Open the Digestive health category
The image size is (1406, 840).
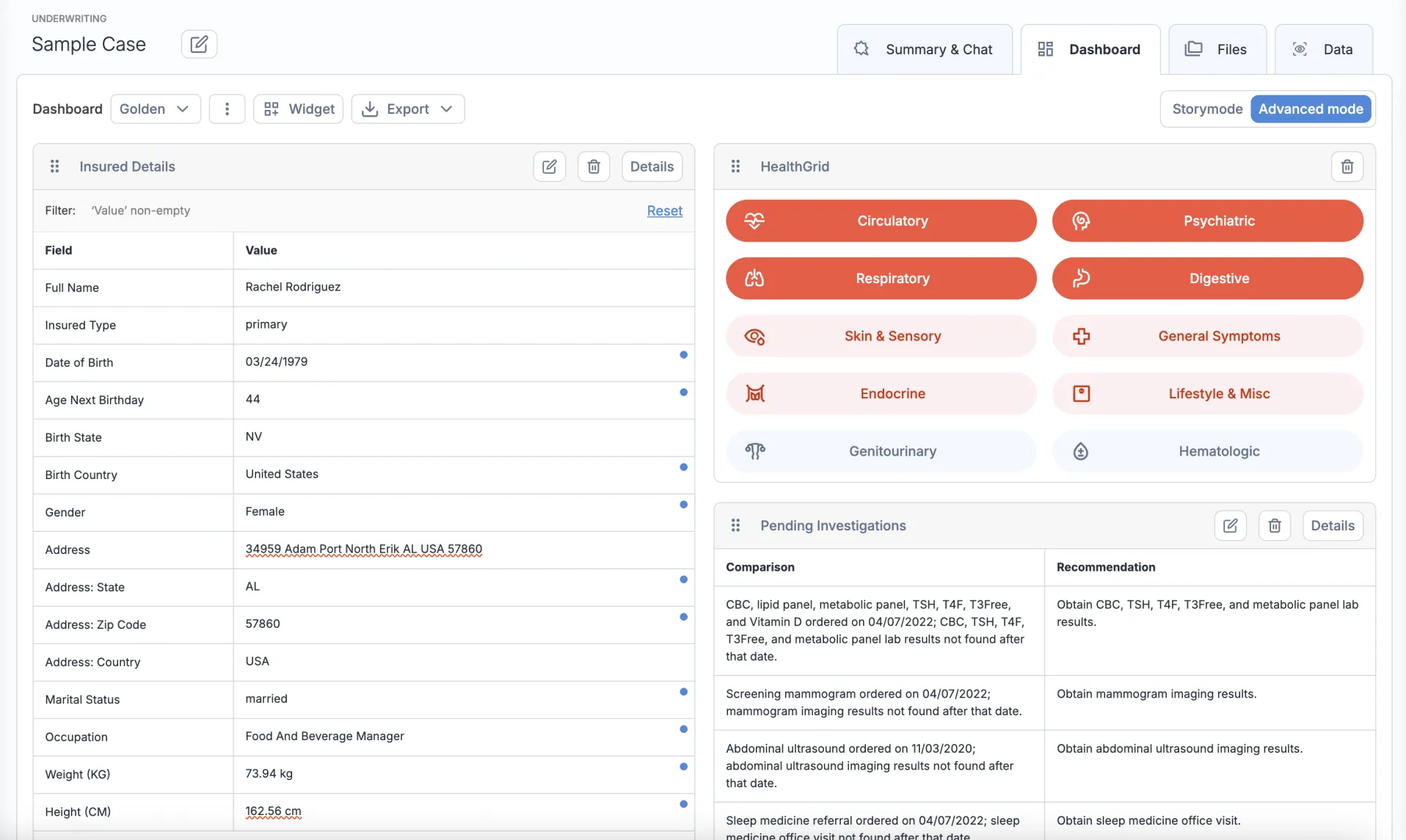[x=1207, y=278]
